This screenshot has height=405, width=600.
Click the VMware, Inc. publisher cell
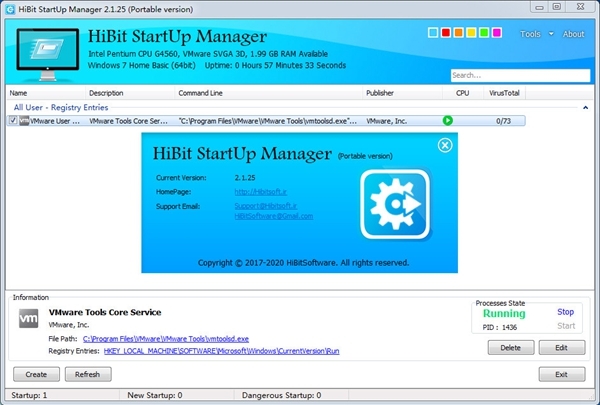tap(386, 121)
